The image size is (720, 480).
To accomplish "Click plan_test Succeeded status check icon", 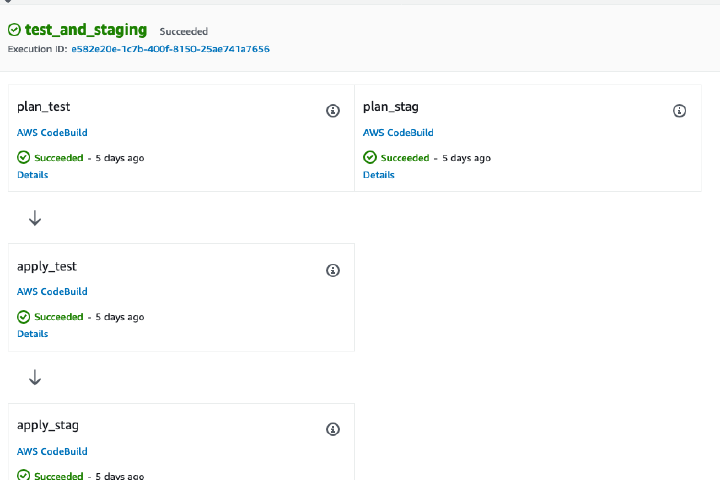I will [24, 158].
